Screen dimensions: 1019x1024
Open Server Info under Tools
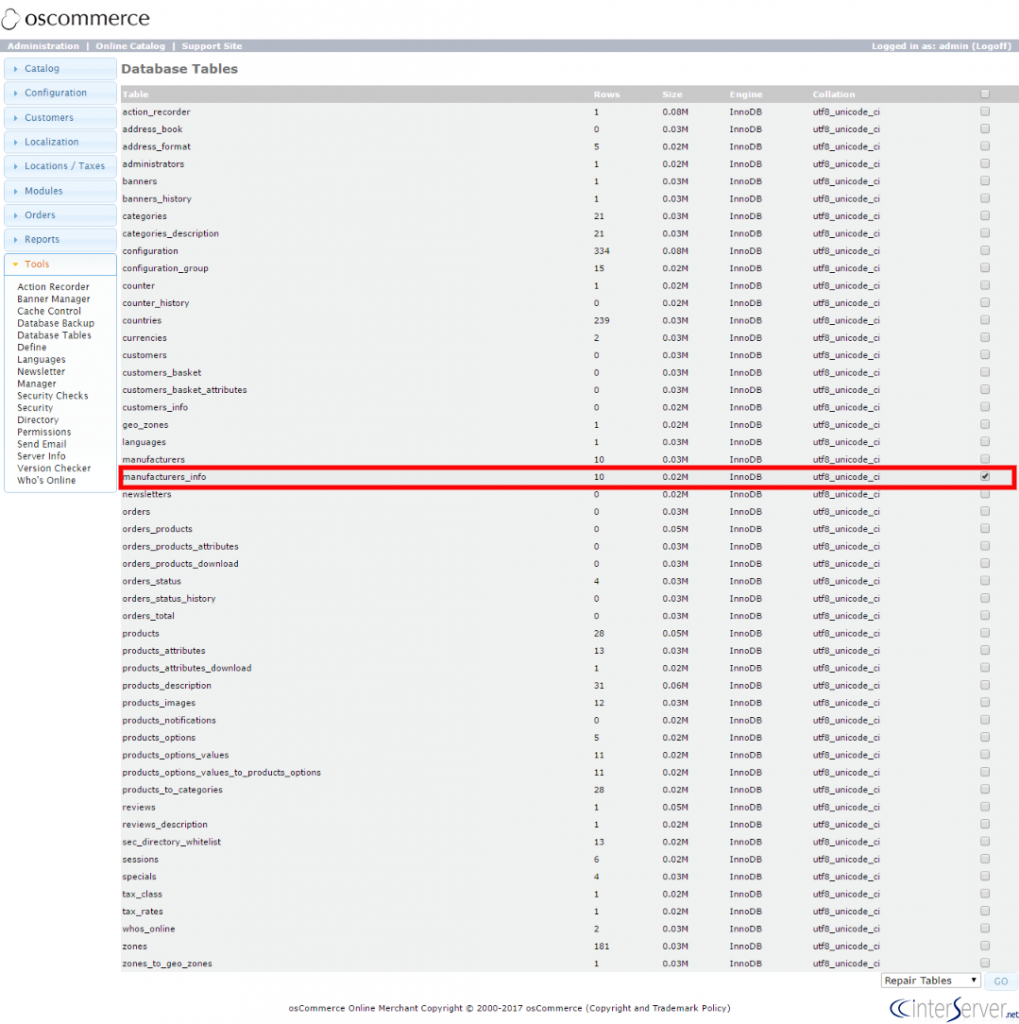(x=41, y=456)
